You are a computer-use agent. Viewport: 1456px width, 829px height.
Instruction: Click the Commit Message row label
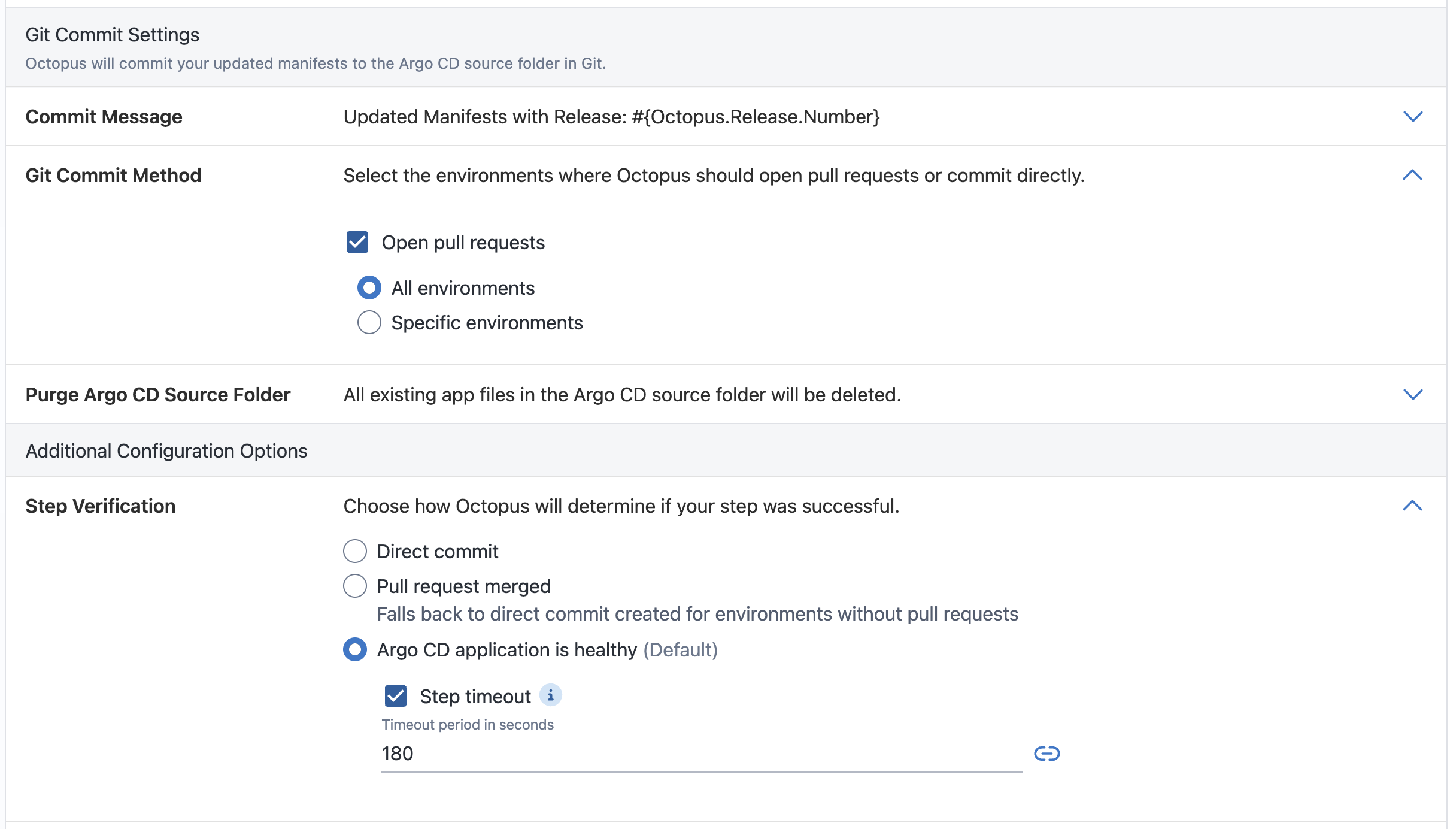104,116
